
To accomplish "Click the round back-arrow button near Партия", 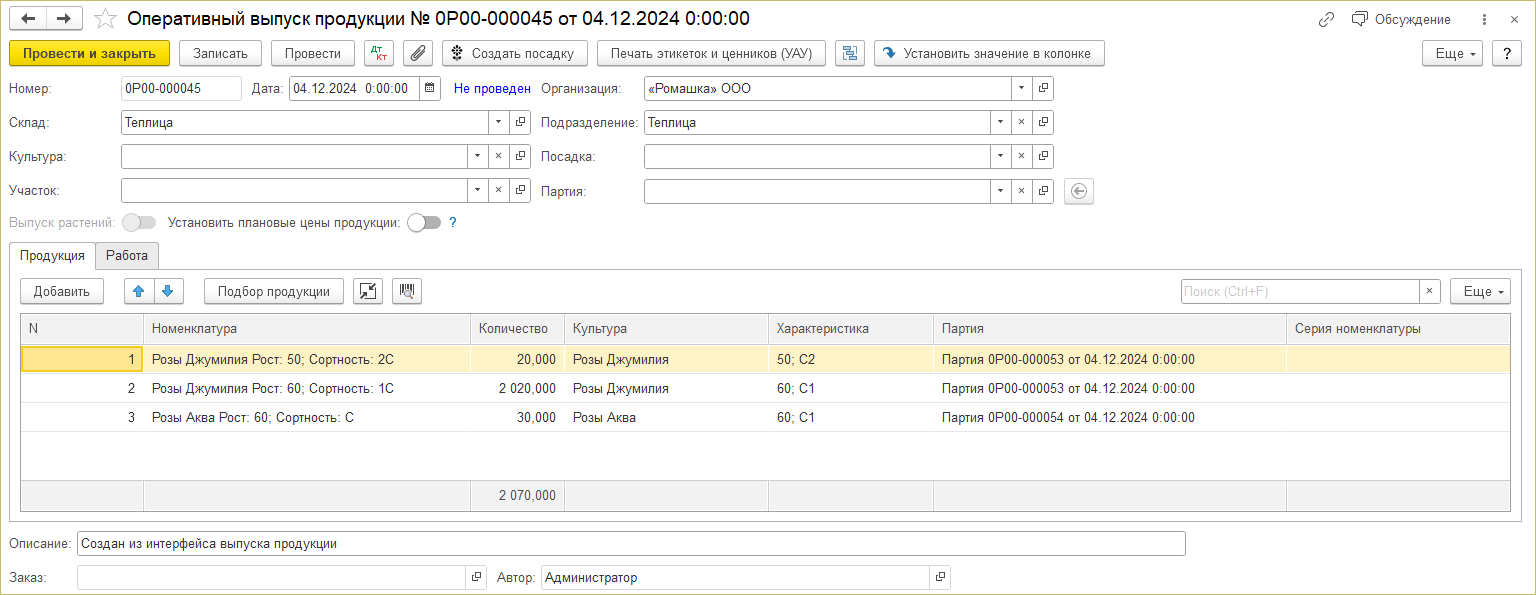I will (x=1079, y=191).
